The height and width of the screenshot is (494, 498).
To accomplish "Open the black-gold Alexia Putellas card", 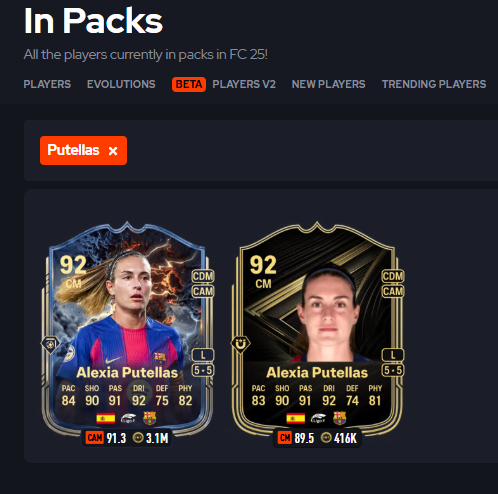I will [317, 328].
